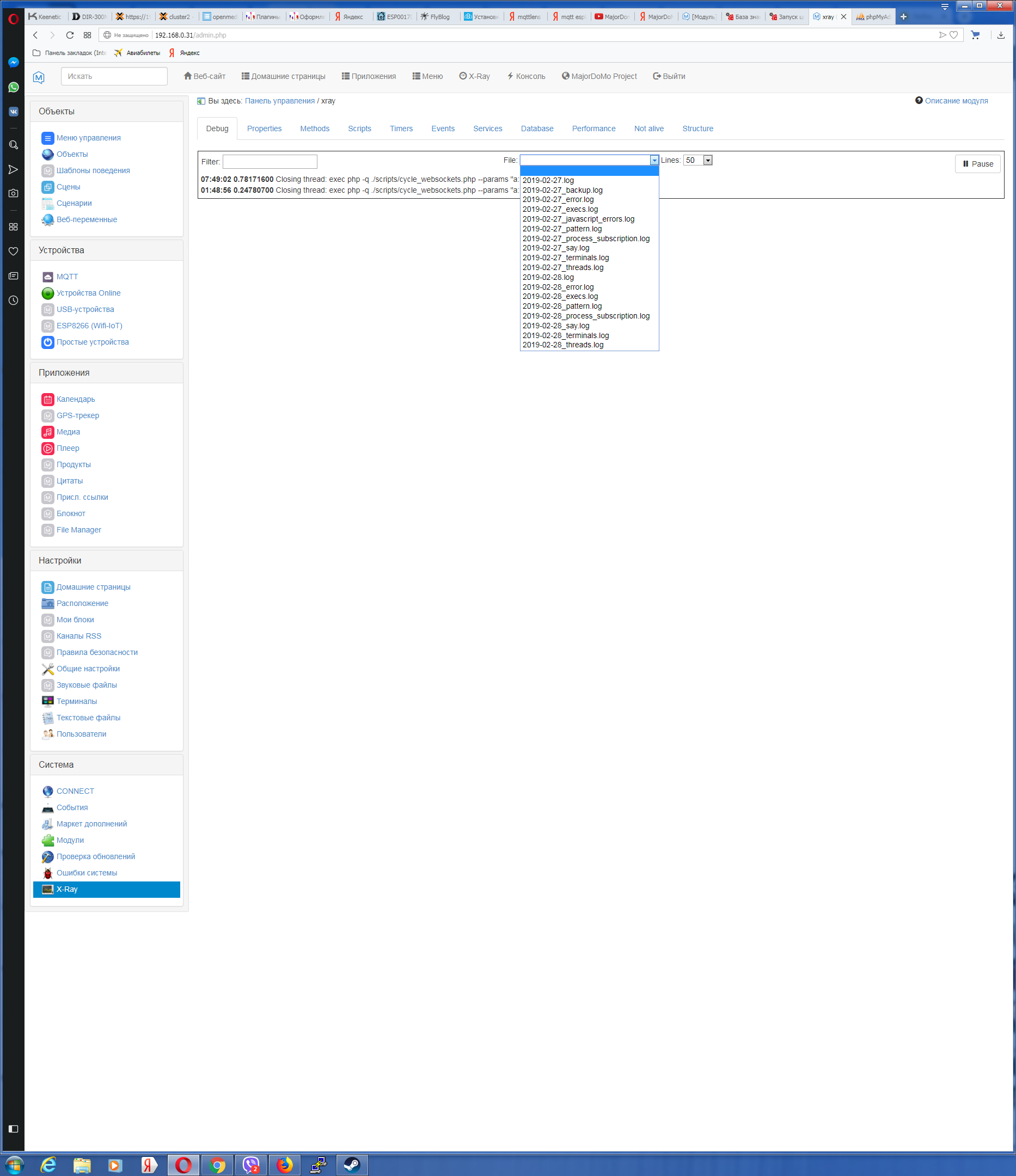This screenshot has height=1176, width=1016.
Task: Open Описание модуля link
Action: (957, 101)
